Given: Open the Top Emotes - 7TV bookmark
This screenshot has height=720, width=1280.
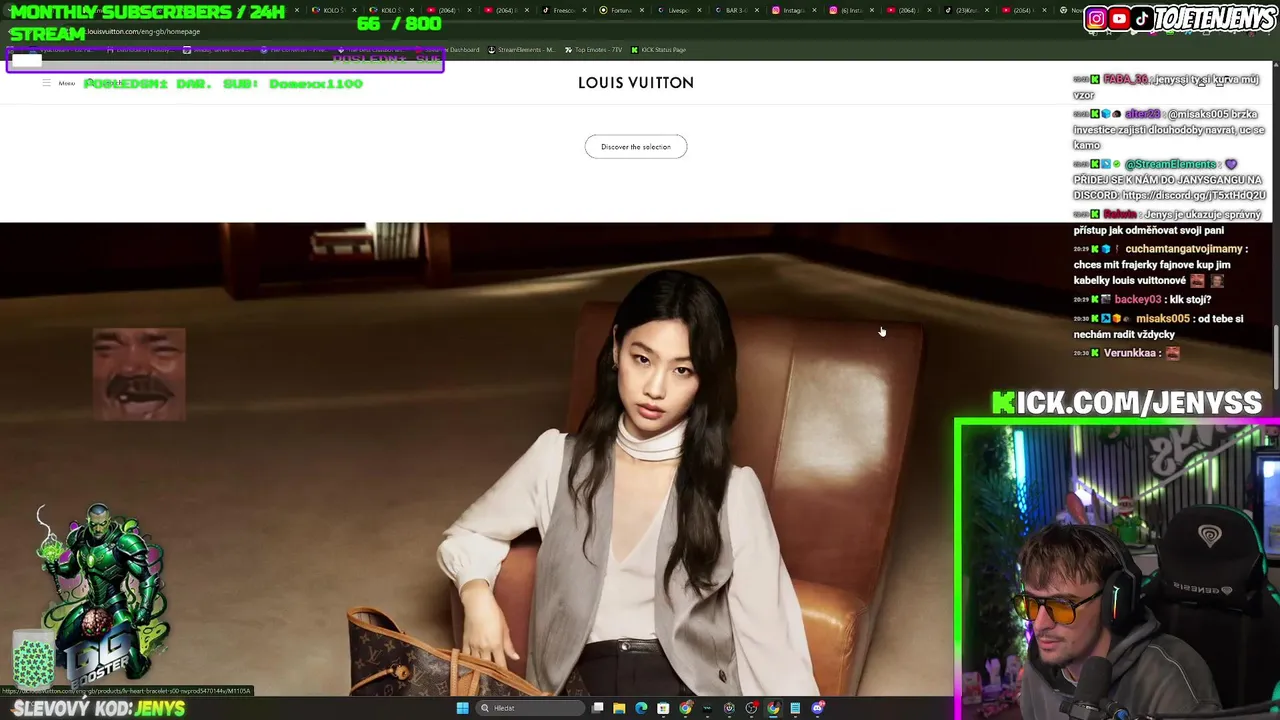Looking at the screenshot, I should 593,49.
